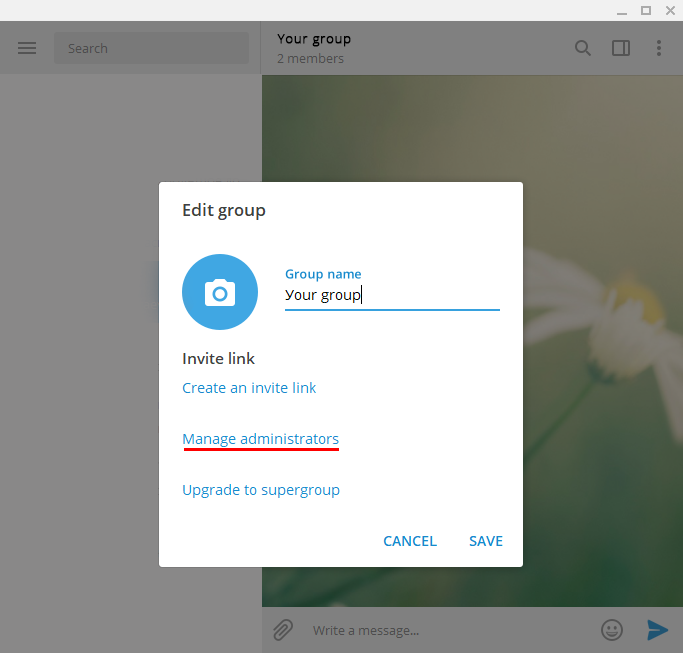Click the search magnifier icon in chat header
Viewport: 683px width, 653px height.
pyautogui.click(x=583, y=48)
